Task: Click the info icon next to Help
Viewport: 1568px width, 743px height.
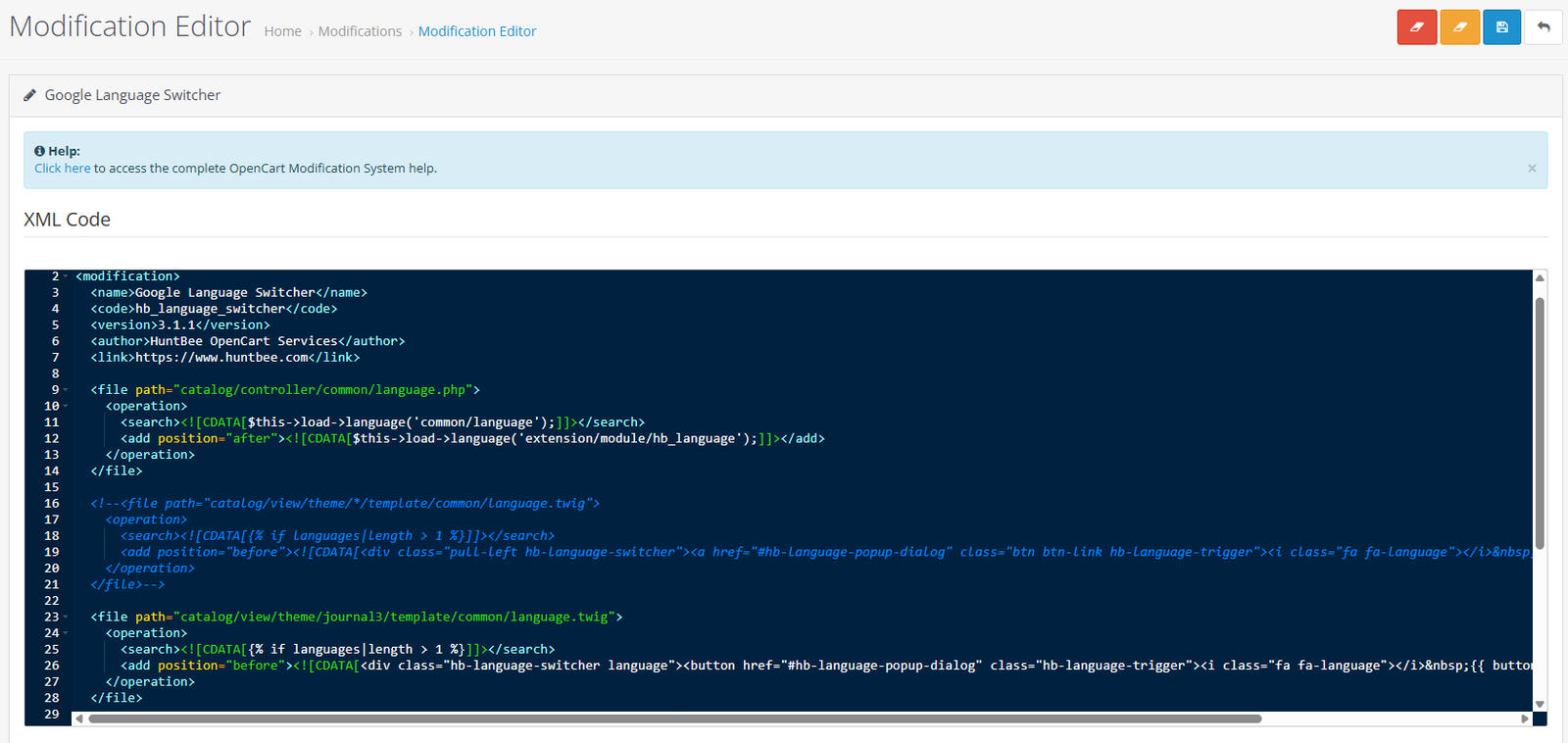Action: coord(40,151)
